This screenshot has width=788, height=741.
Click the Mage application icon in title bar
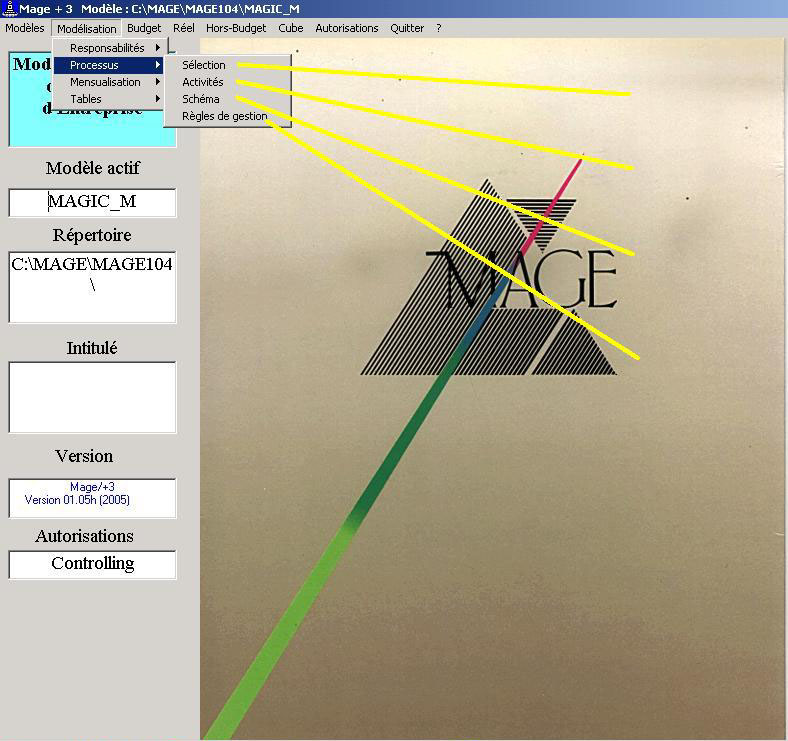pyautogui.click(x=10, y=9)
